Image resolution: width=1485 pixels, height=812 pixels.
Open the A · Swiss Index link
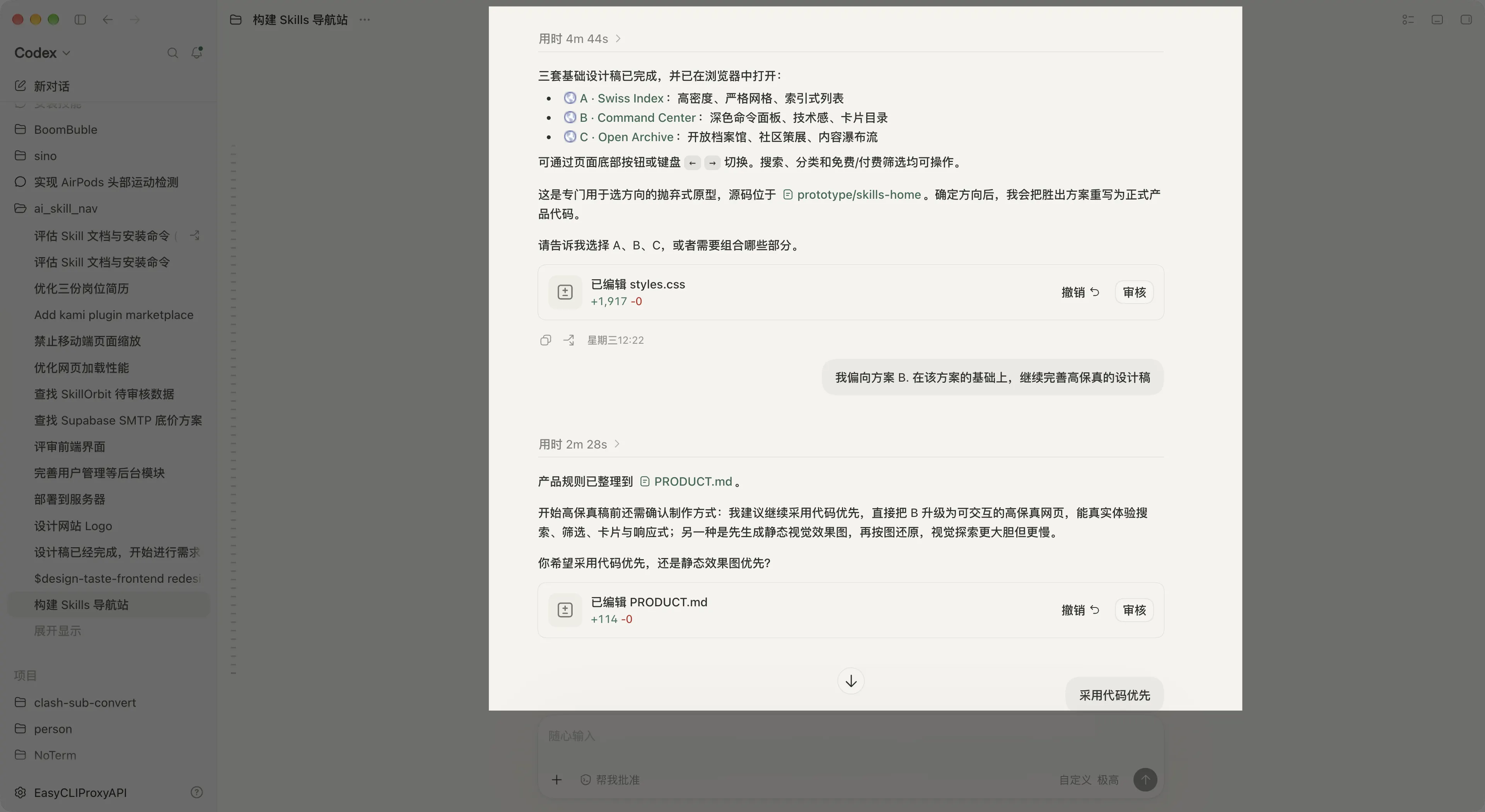614,99
